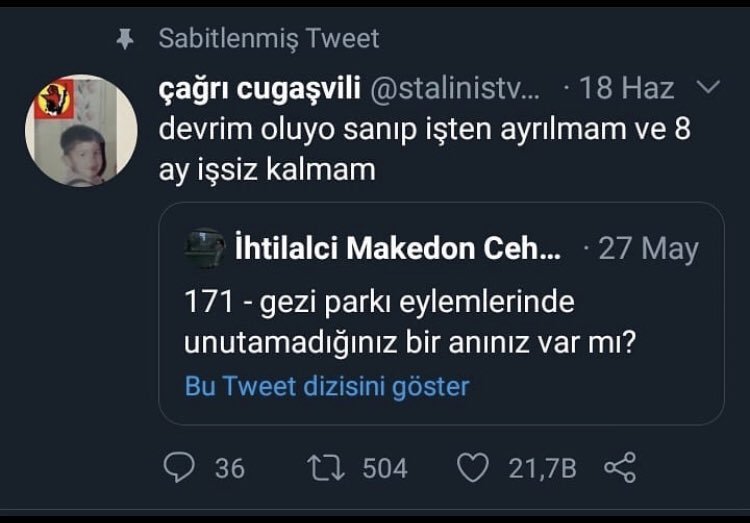
Task: Click the reply count 36
Action: pyautogui.click(x=230, y=468)
